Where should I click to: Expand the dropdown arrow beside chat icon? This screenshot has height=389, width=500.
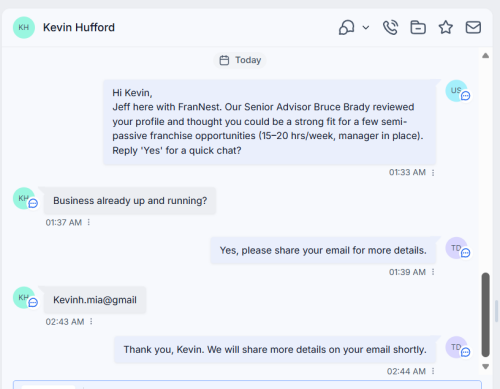(x=366, y=28)
